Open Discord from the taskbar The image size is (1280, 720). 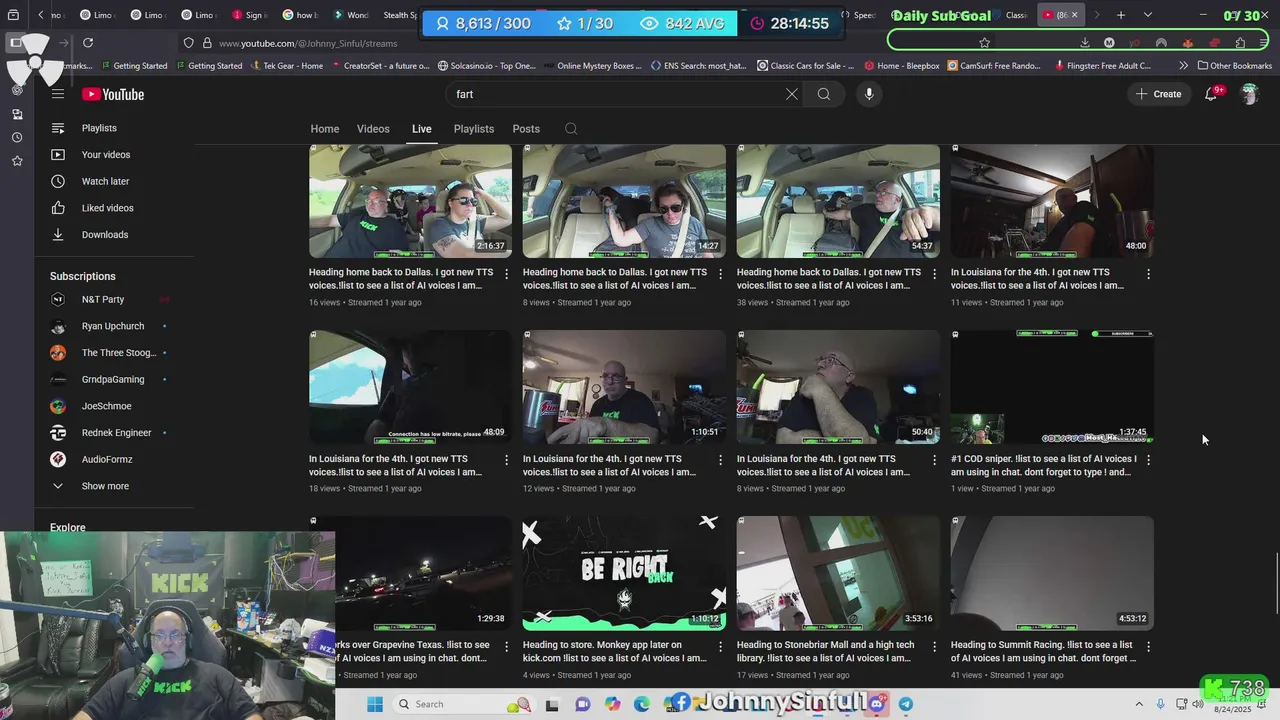[878, 704]
